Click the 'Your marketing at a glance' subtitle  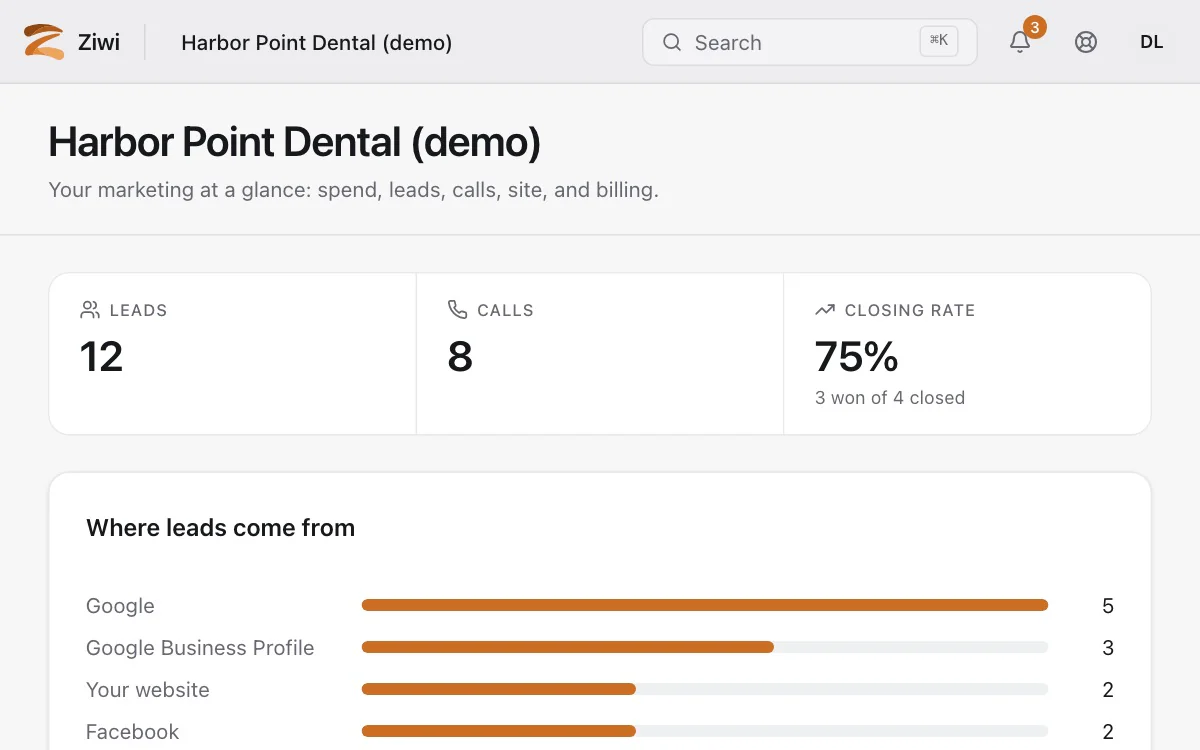point(353,190)
